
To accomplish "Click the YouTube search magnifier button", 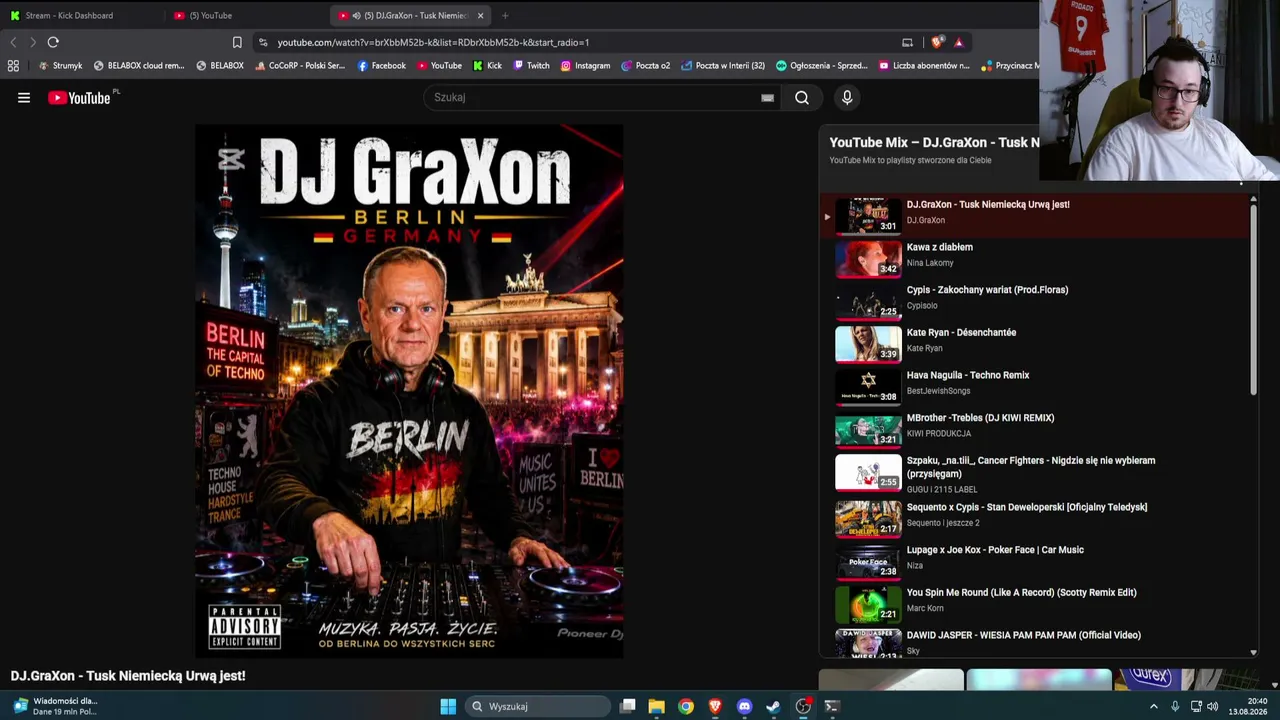I will [802, 98].
